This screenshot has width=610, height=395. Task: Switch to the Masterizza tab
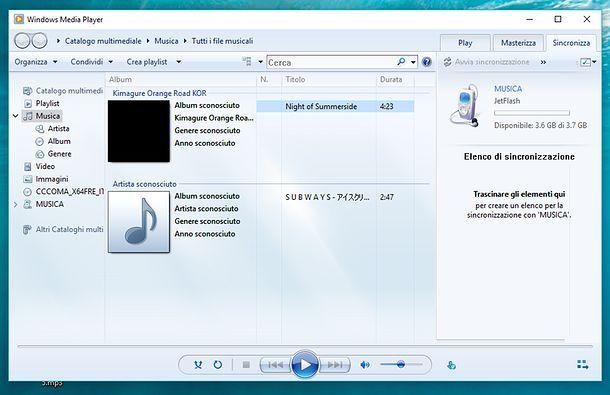[x=518, y=43]
